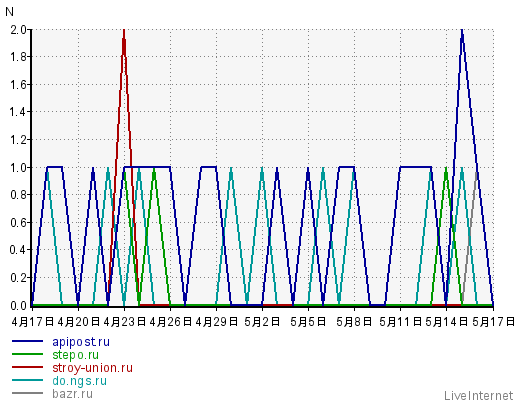Click the 1.0 y-axis tick label

click(18, 167)
